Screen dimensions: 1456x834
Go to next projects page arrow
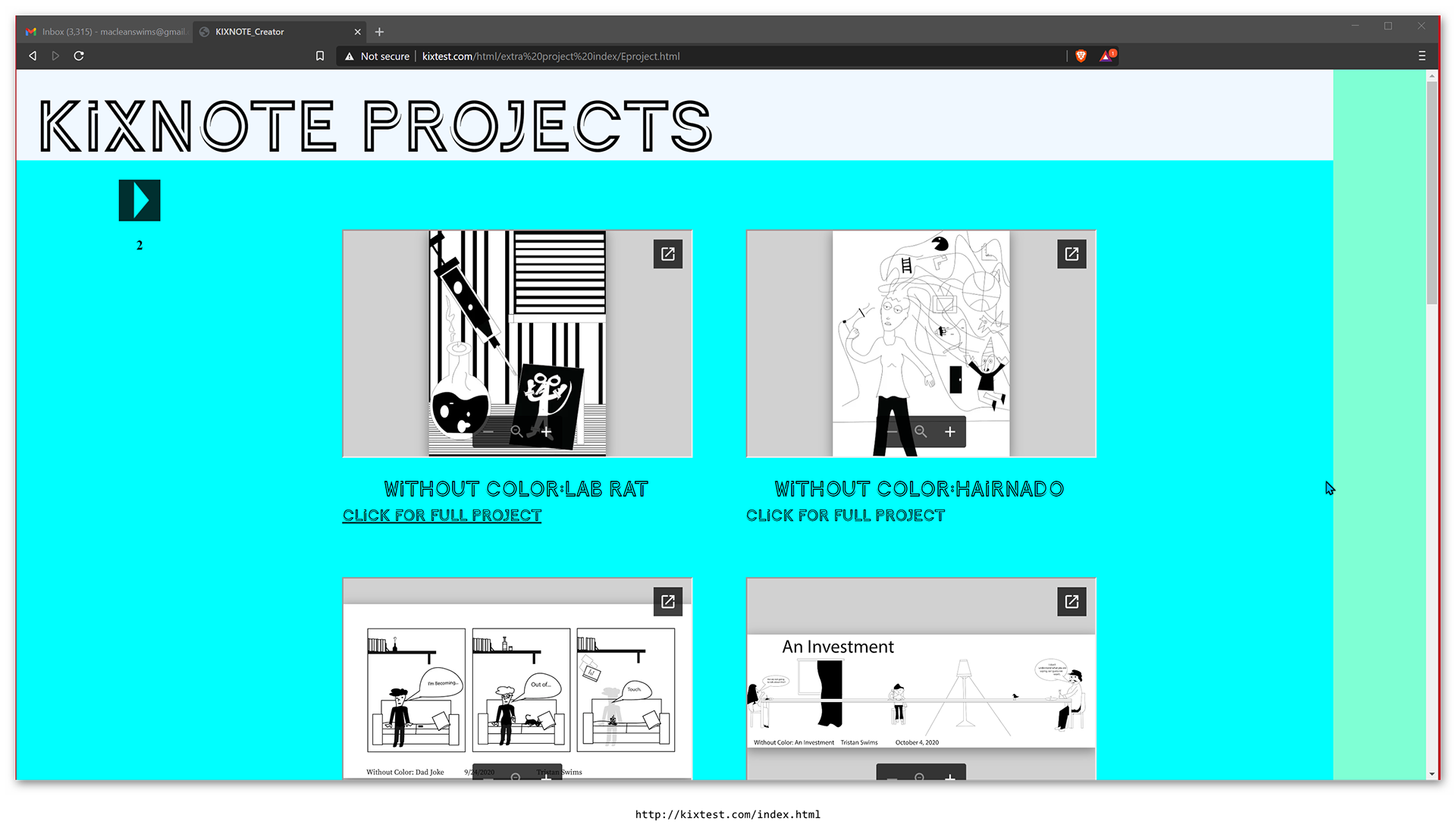[x=140, y=201]
